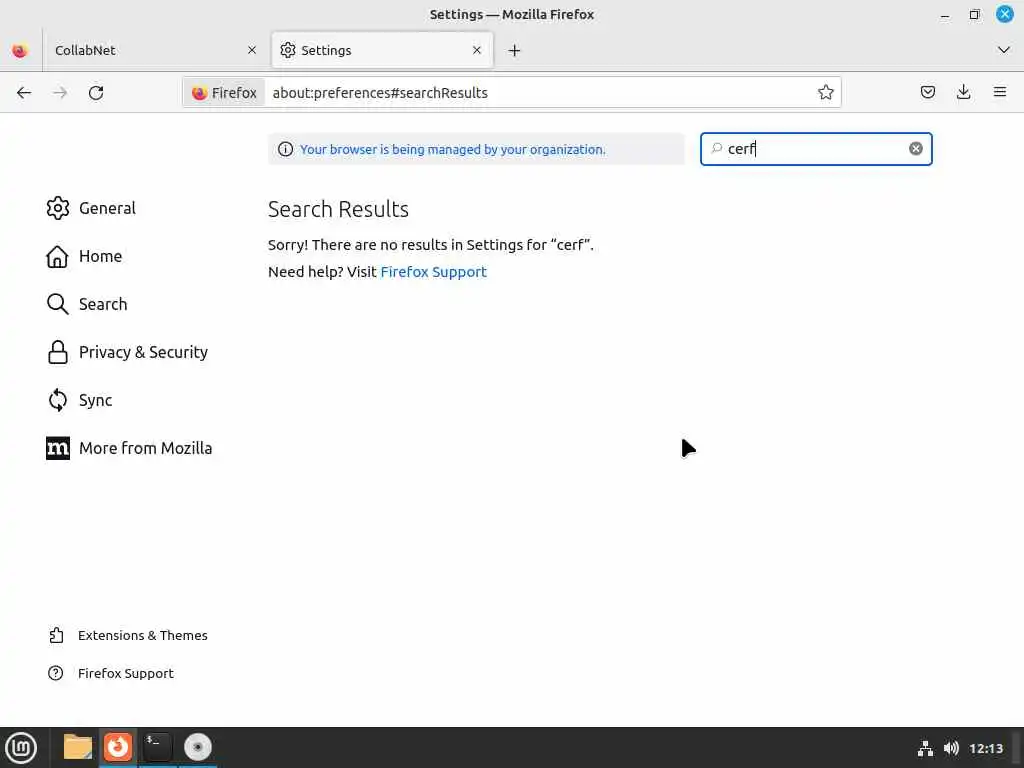The width and height of the screenshot is (1024, 768).
Task: Open Extensions & Themes from the sidebar
Action: [128, 635]
